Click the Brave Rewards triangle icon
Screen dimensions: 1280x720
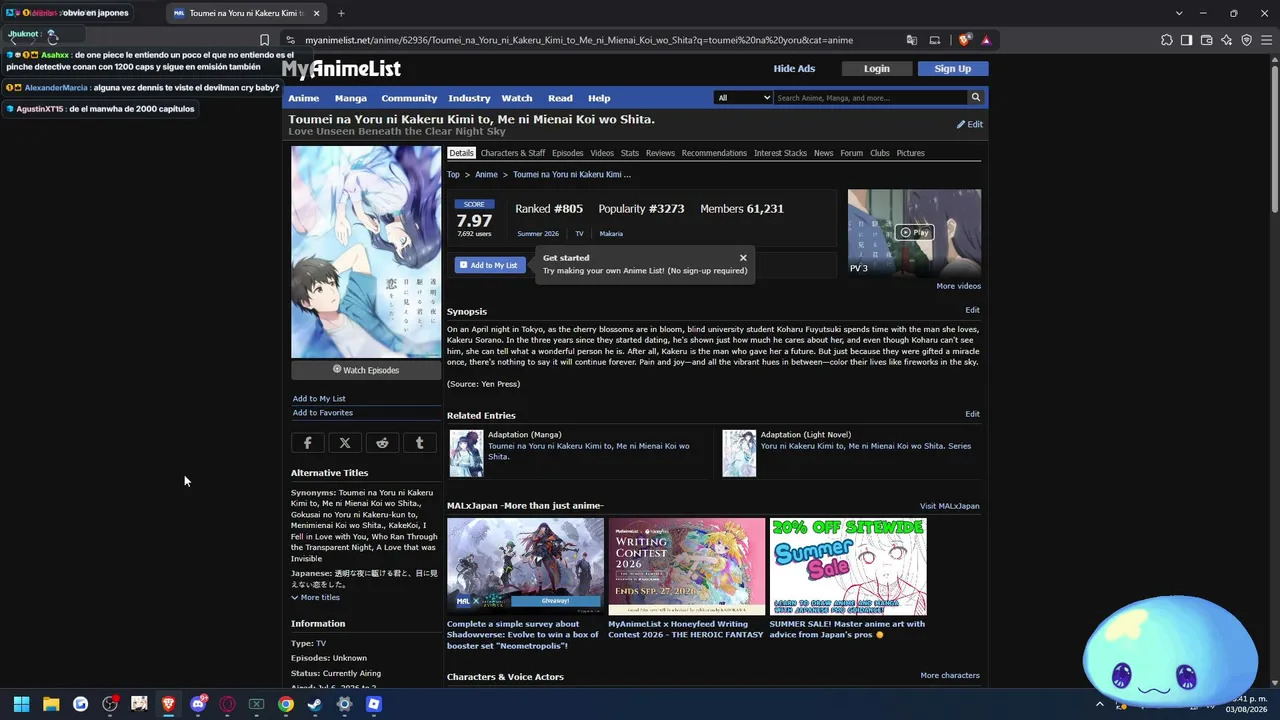[986, 40]
